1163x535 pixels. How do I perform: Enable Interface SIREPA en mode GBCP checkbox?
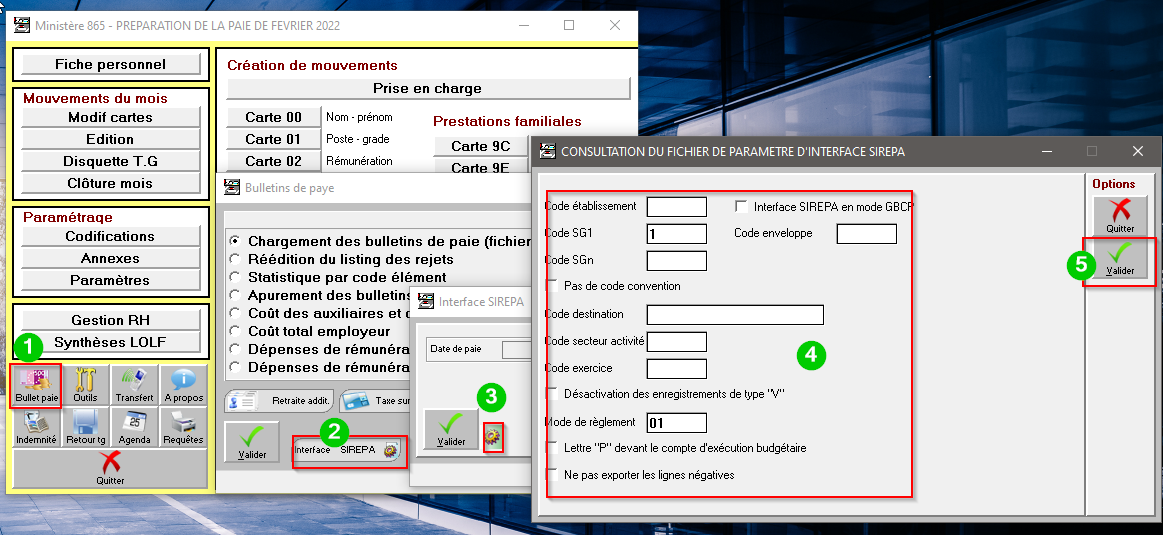tap(741, 207)
